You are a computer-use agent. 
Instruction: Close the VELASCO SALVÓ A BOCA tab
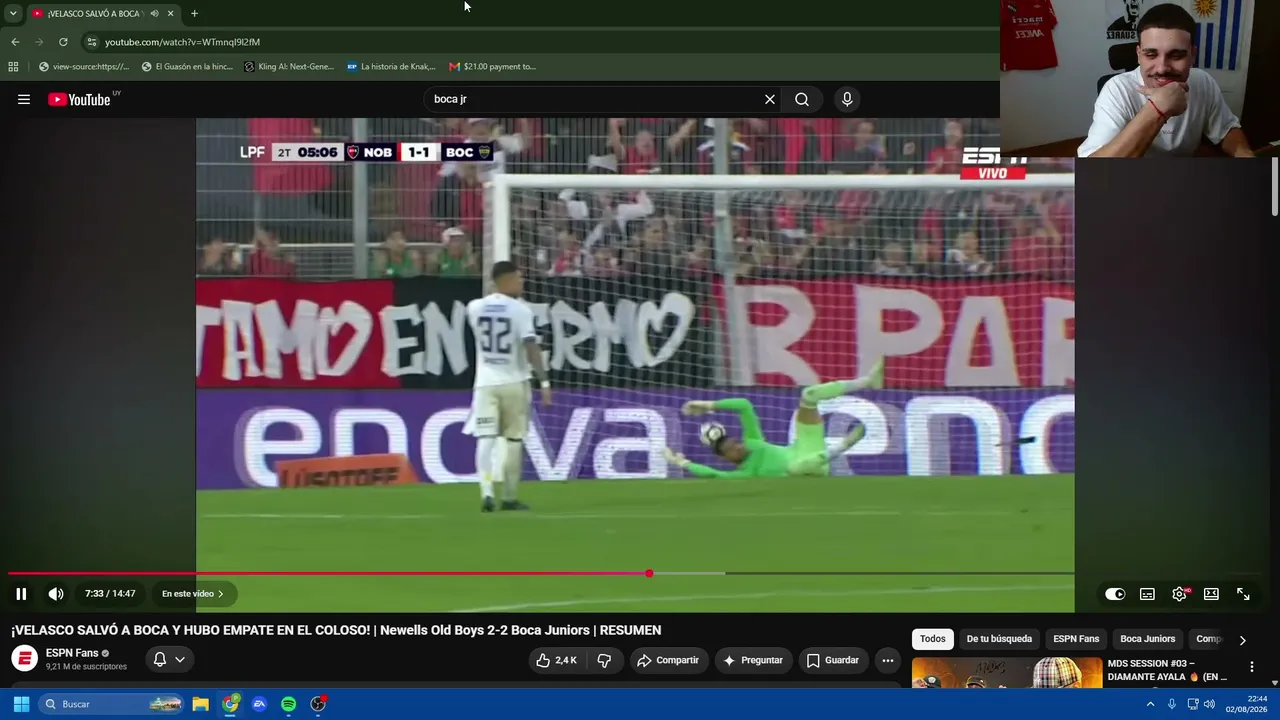170,13
